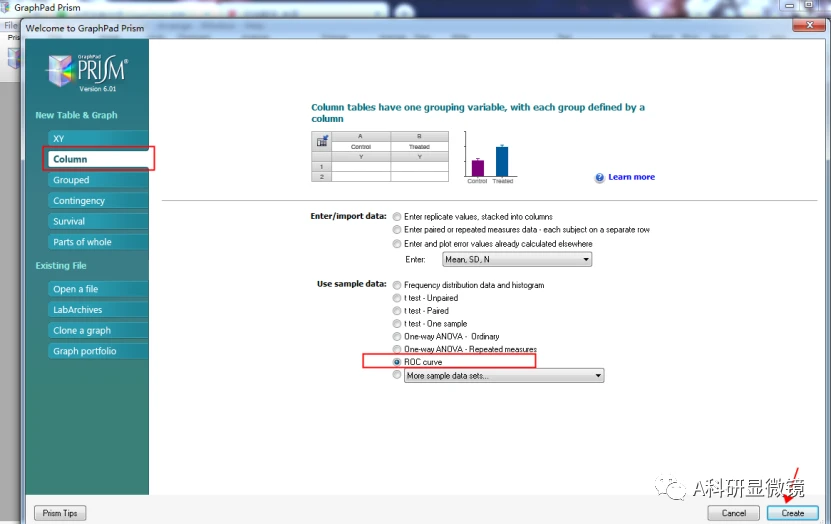Select t test - Paired sample data
Screen dimensions: 831x524
coord(396,310)
